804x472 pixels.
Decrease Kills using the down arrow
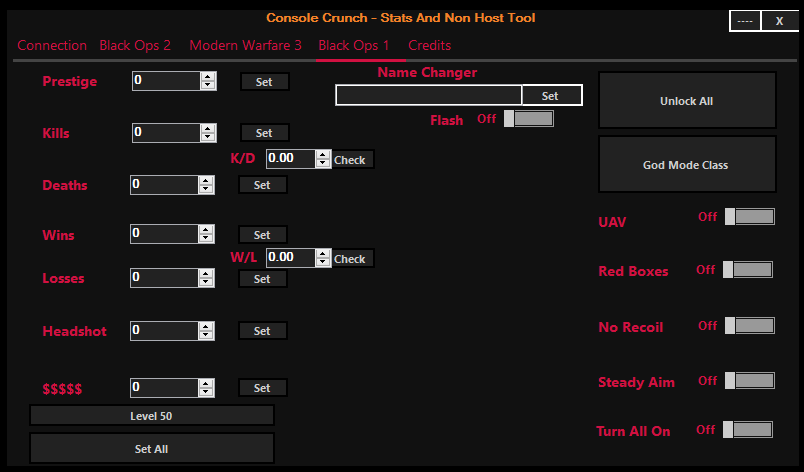(208, 137)
